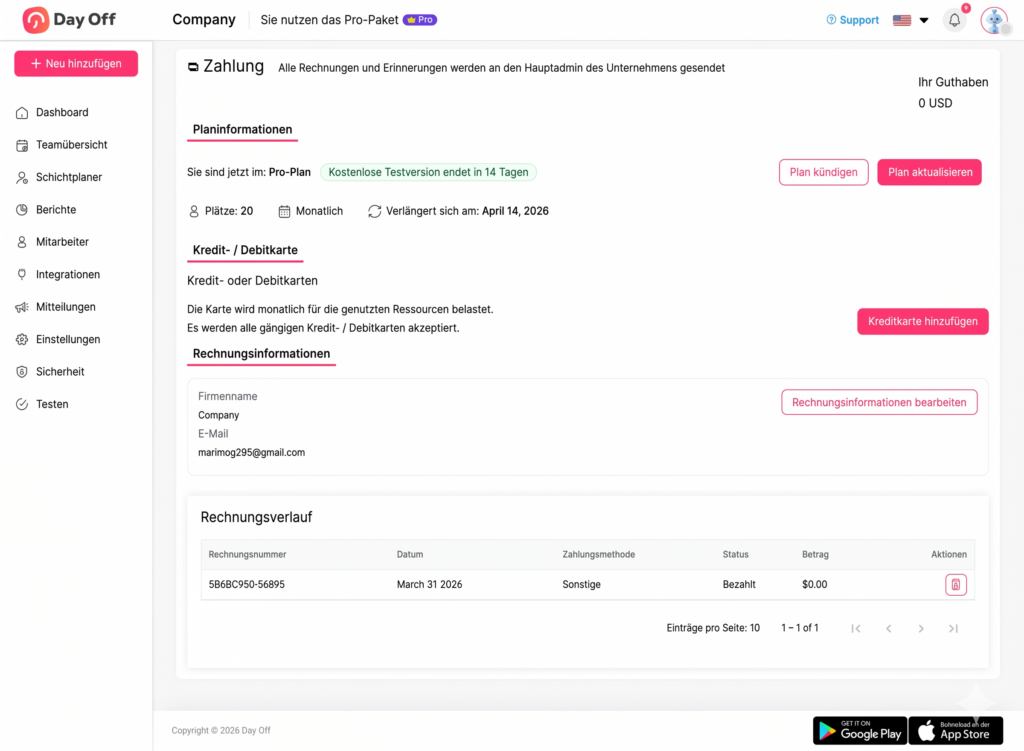This screenshot has width=1024, height=751.
Task: Click the Kostenlose Testversion badge
Action: [428, 172]
